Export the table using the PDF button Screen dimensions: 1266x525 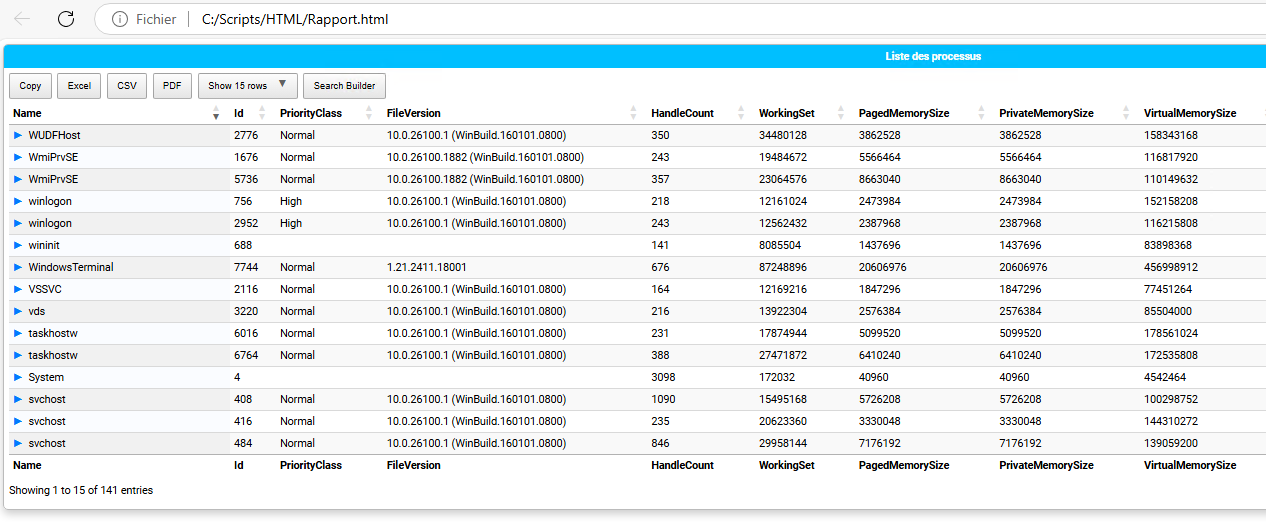point(172,86)
